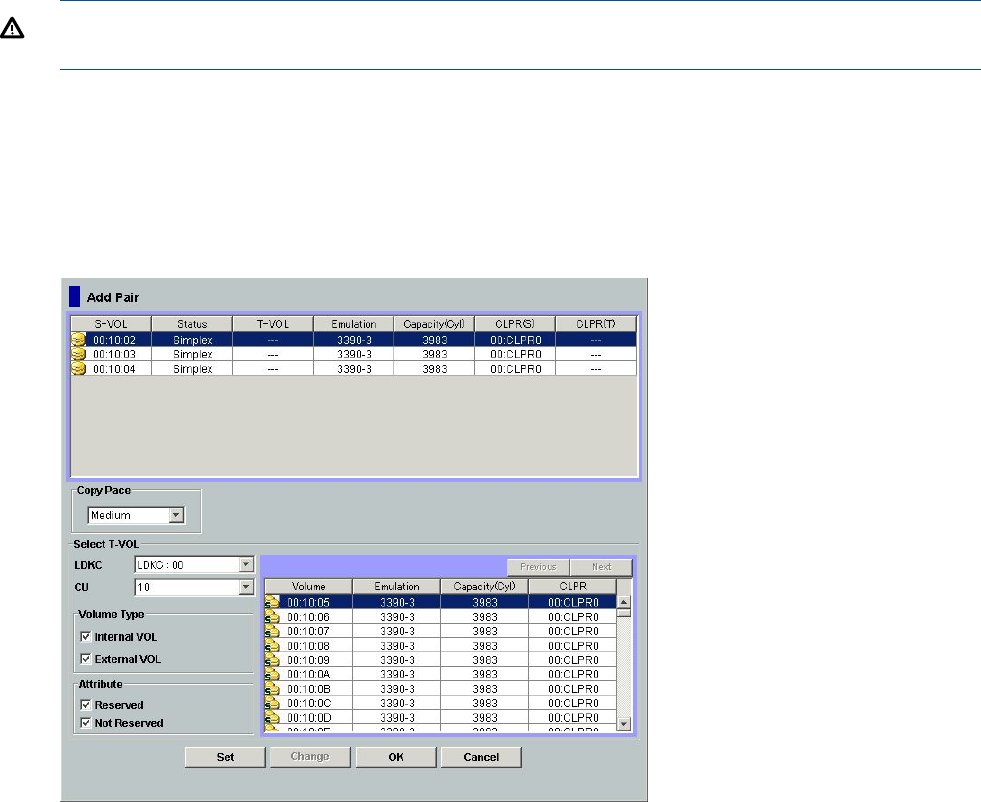Viewport: 981px width, 802px height.
Task: Click the icon of T-VOL 00:10:05
Action: pyautogui.click(x=272, y=602)
